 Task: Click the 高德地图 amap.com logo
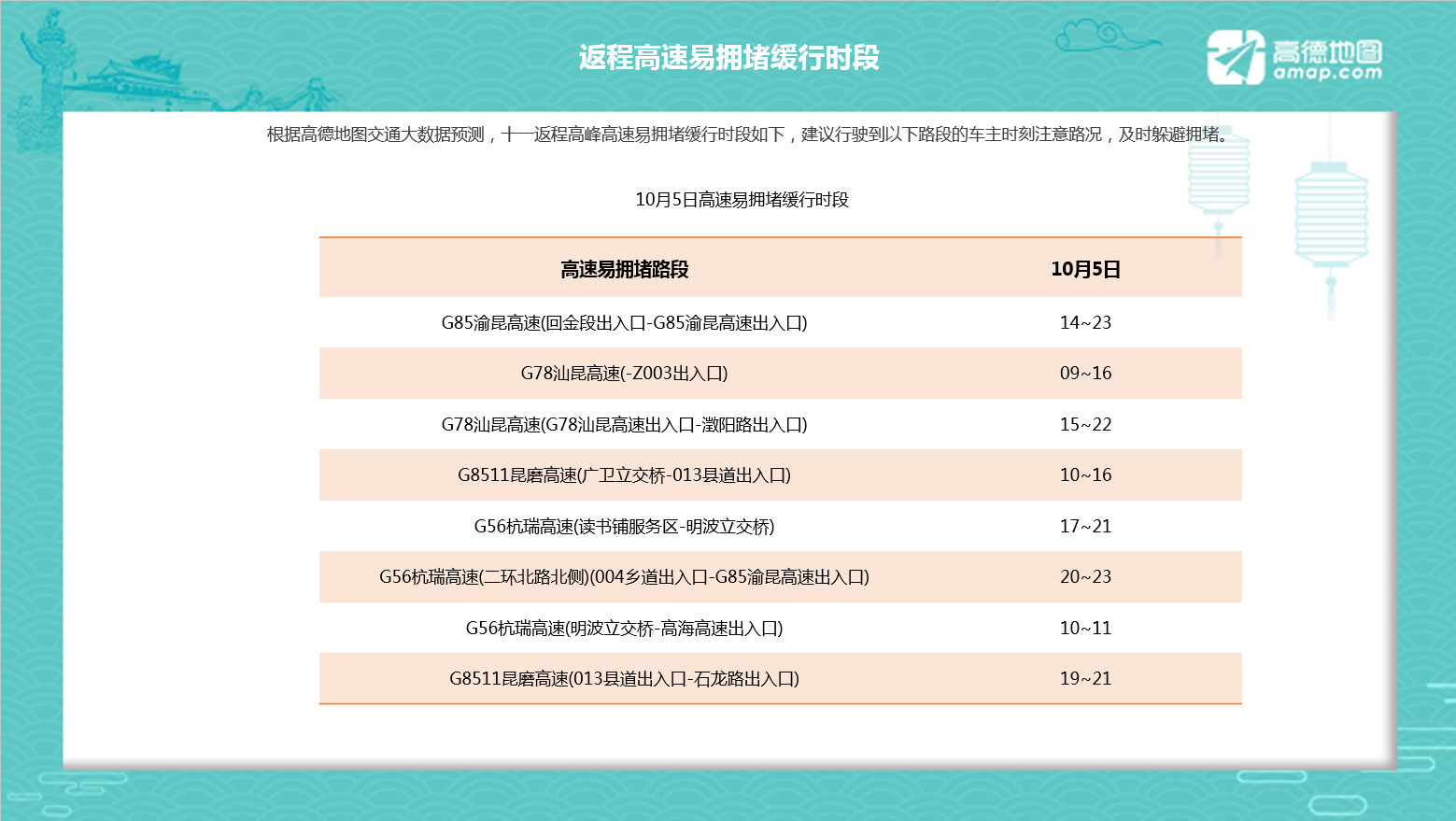[1294, 58]
